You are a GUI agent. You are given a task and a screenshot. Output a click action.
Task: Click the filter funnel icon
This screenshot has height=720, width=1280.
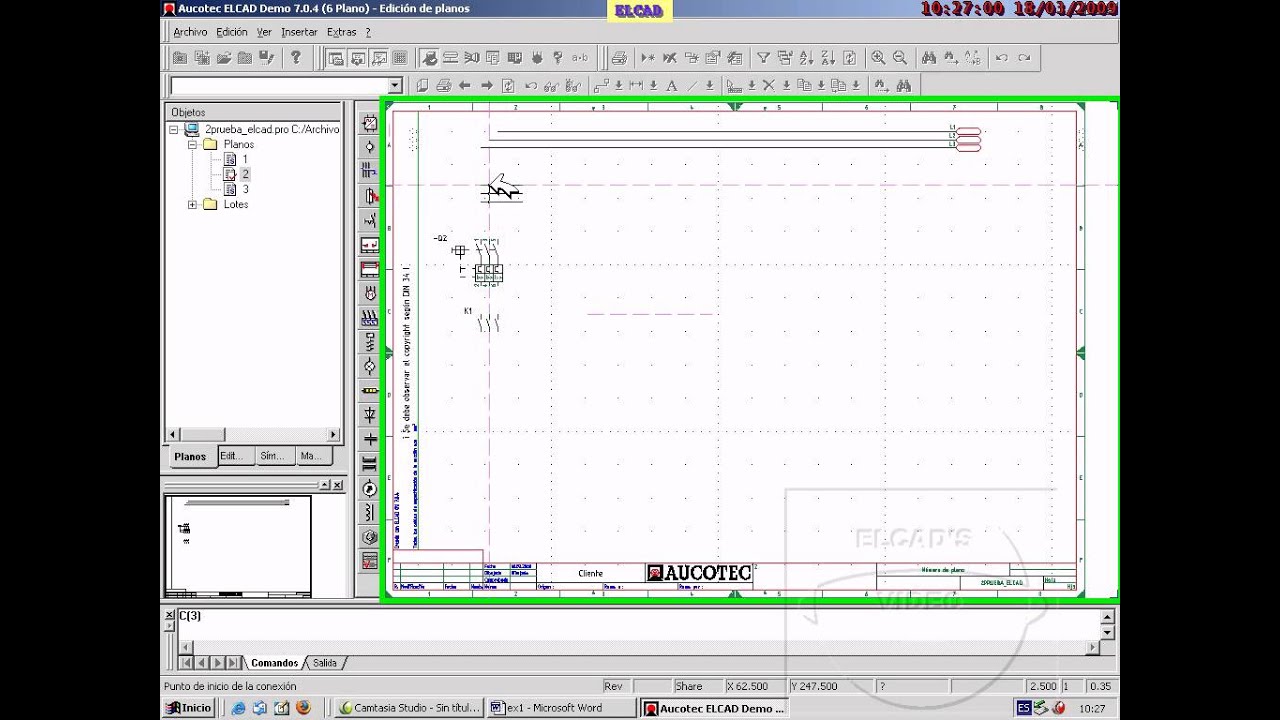click(x=763, y=58)
